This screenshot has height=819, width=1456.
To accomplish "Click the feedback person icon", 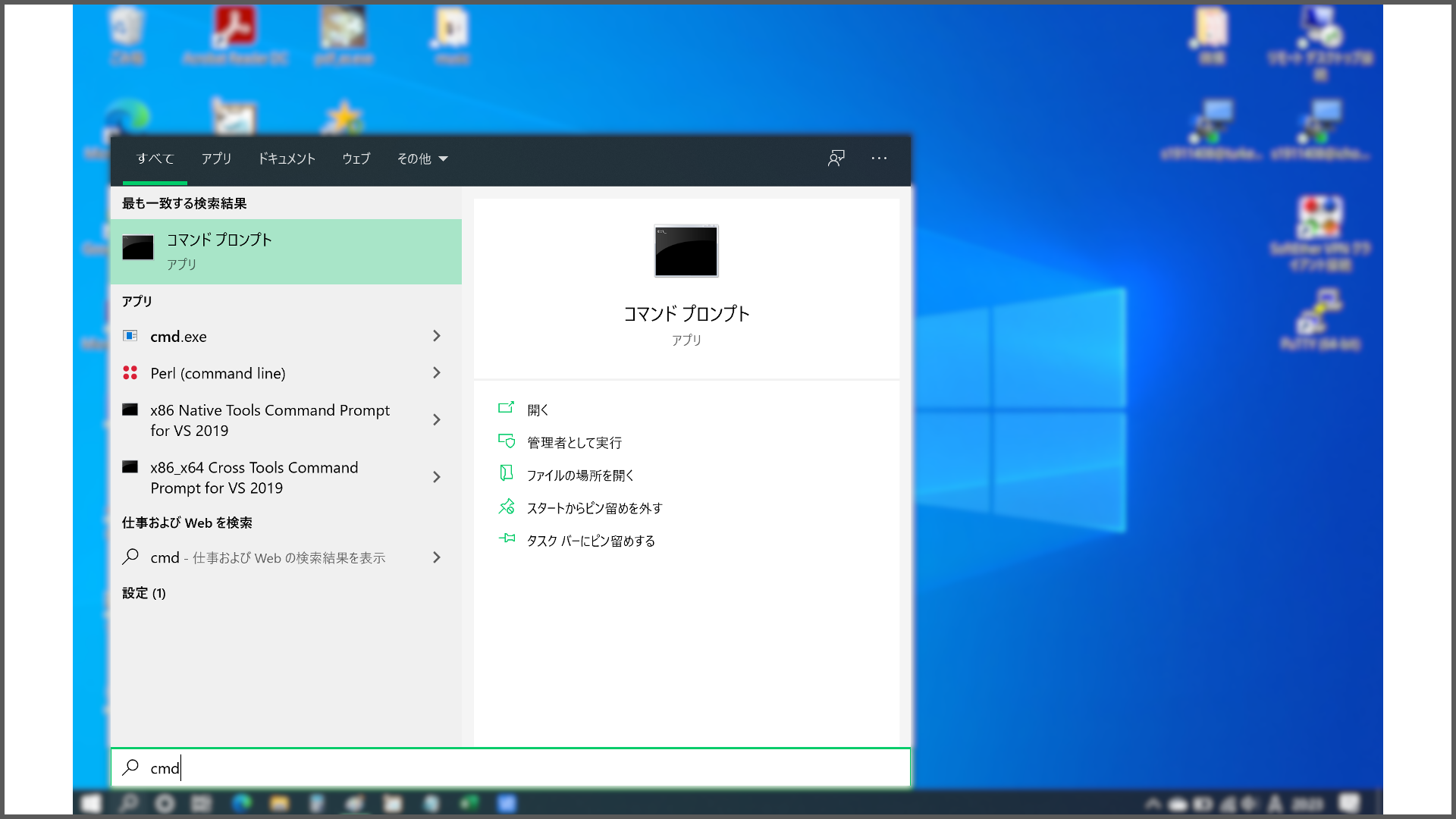I will click(836, 158).
